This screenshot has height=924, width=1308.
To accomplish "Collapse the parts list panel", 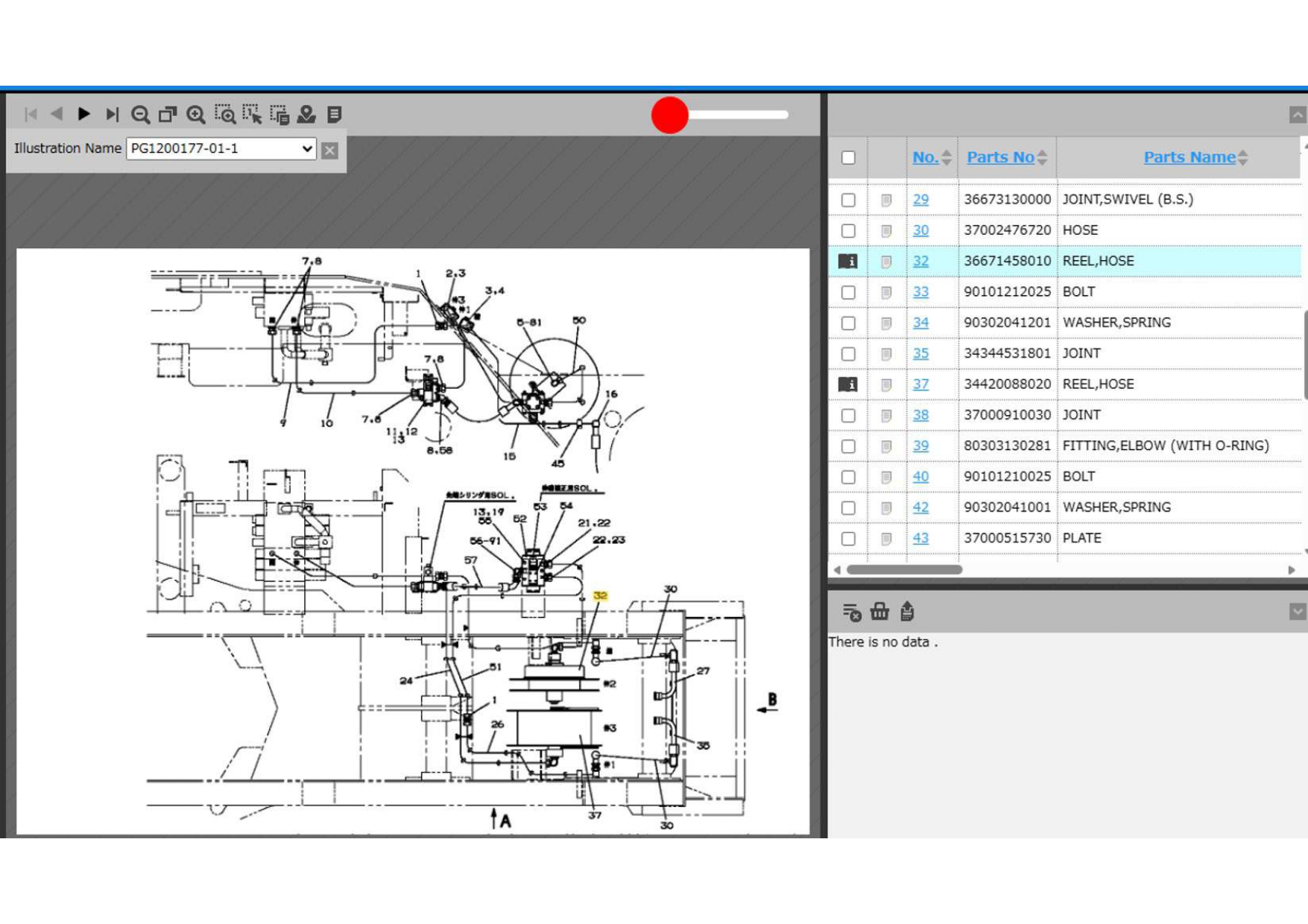I will (x=1297, y=115).
